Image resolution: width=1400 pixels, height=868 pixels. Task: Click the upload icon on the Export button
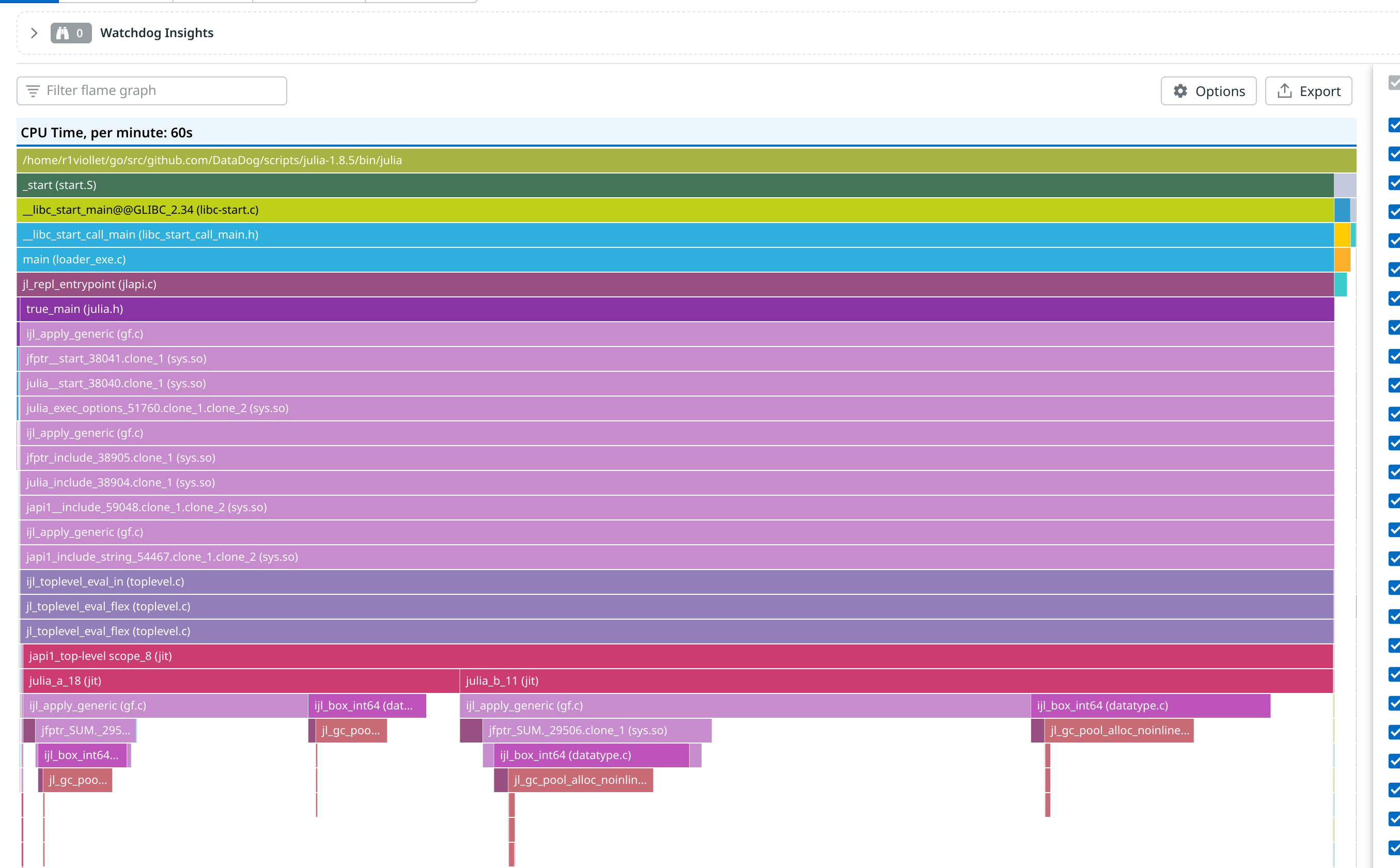point(1283,90)
